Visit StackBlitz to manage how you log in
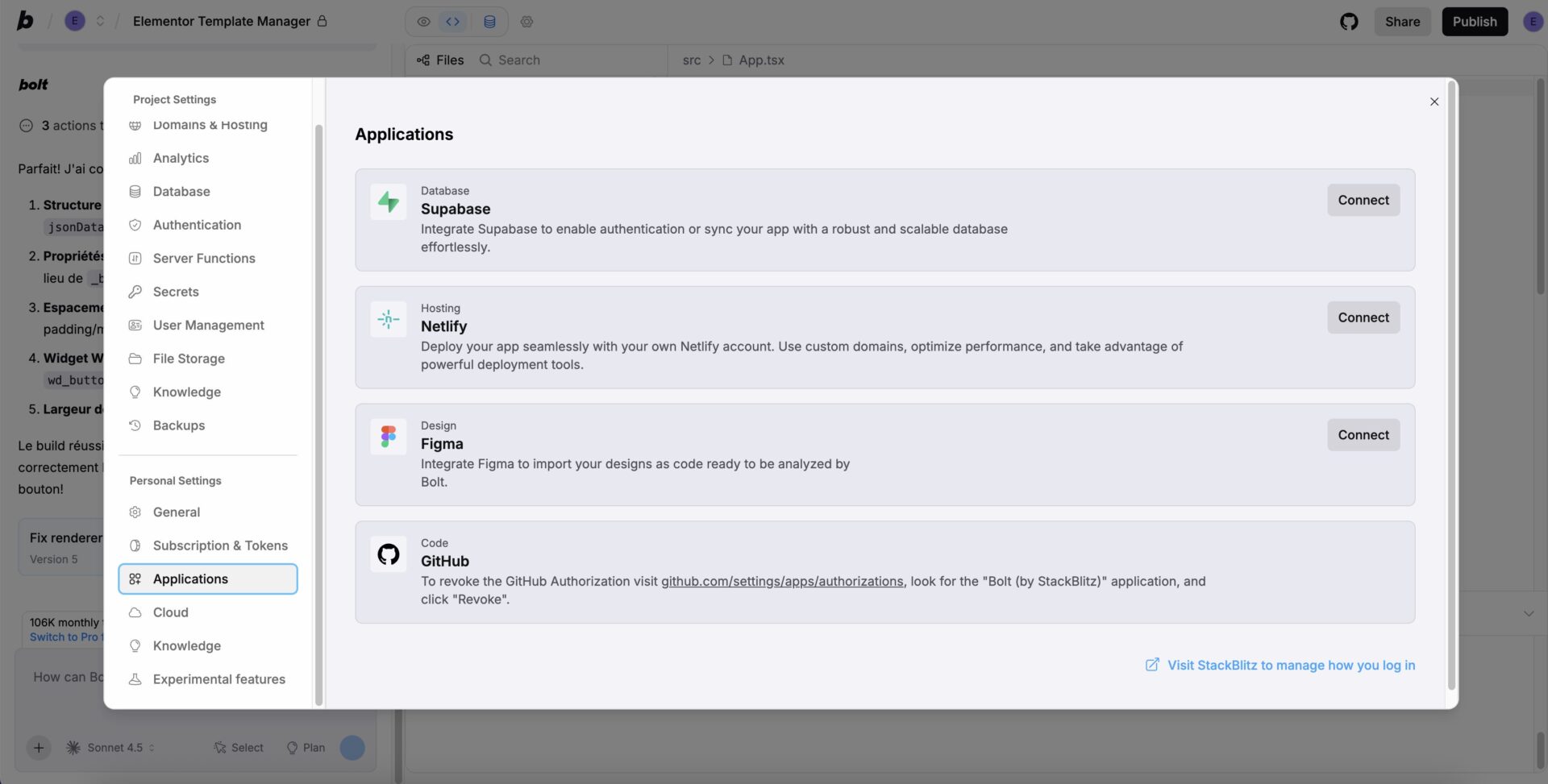Viewport: 1548px width, 784px height. point(1291,665)
